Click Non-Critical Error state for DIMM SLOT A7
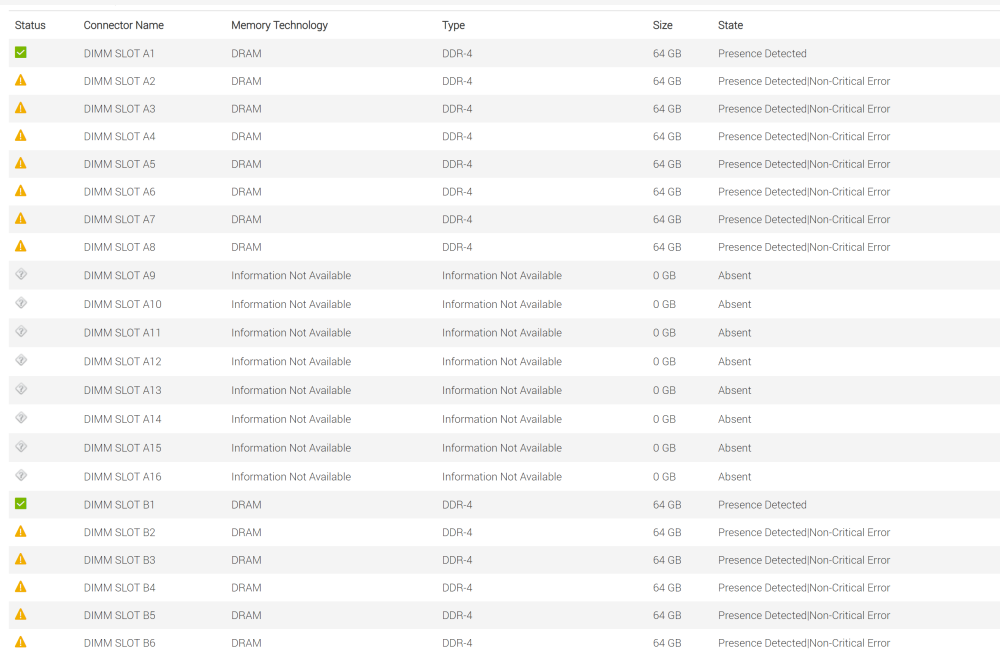 (x=849, y=219)
